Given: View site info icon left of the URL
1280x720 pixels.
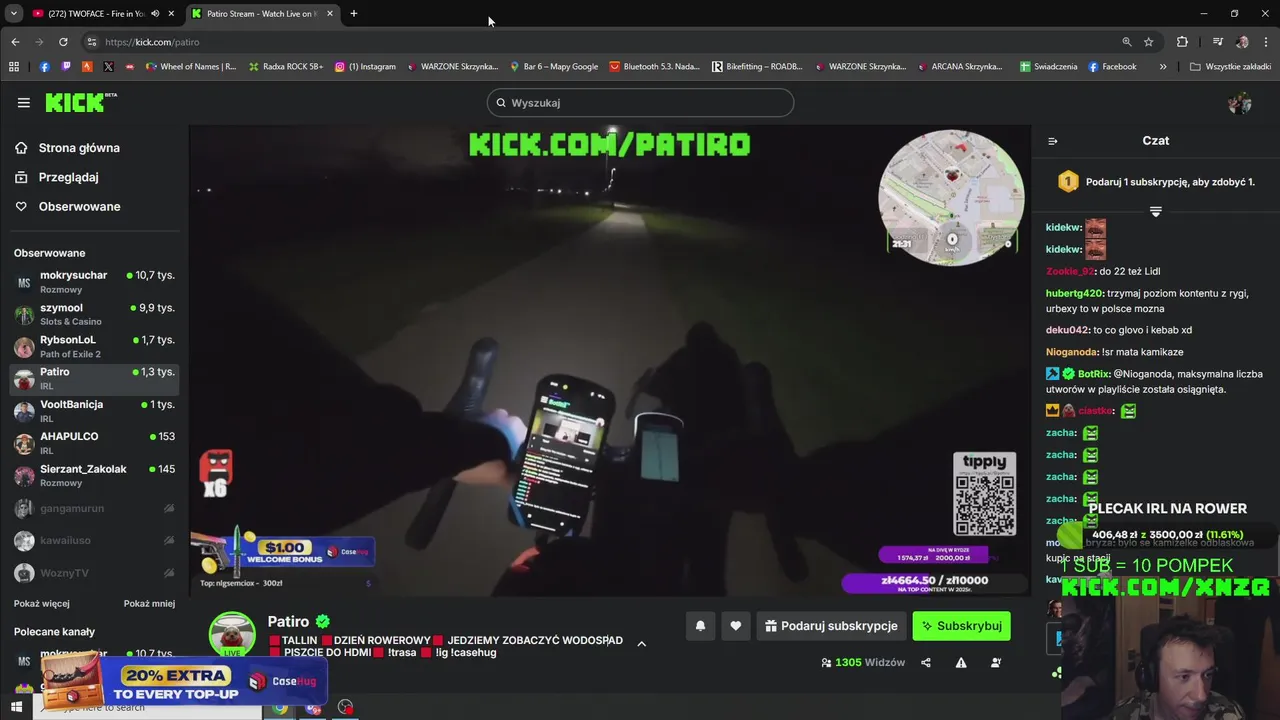Looking at the screenshot, I should pos(91,42).
